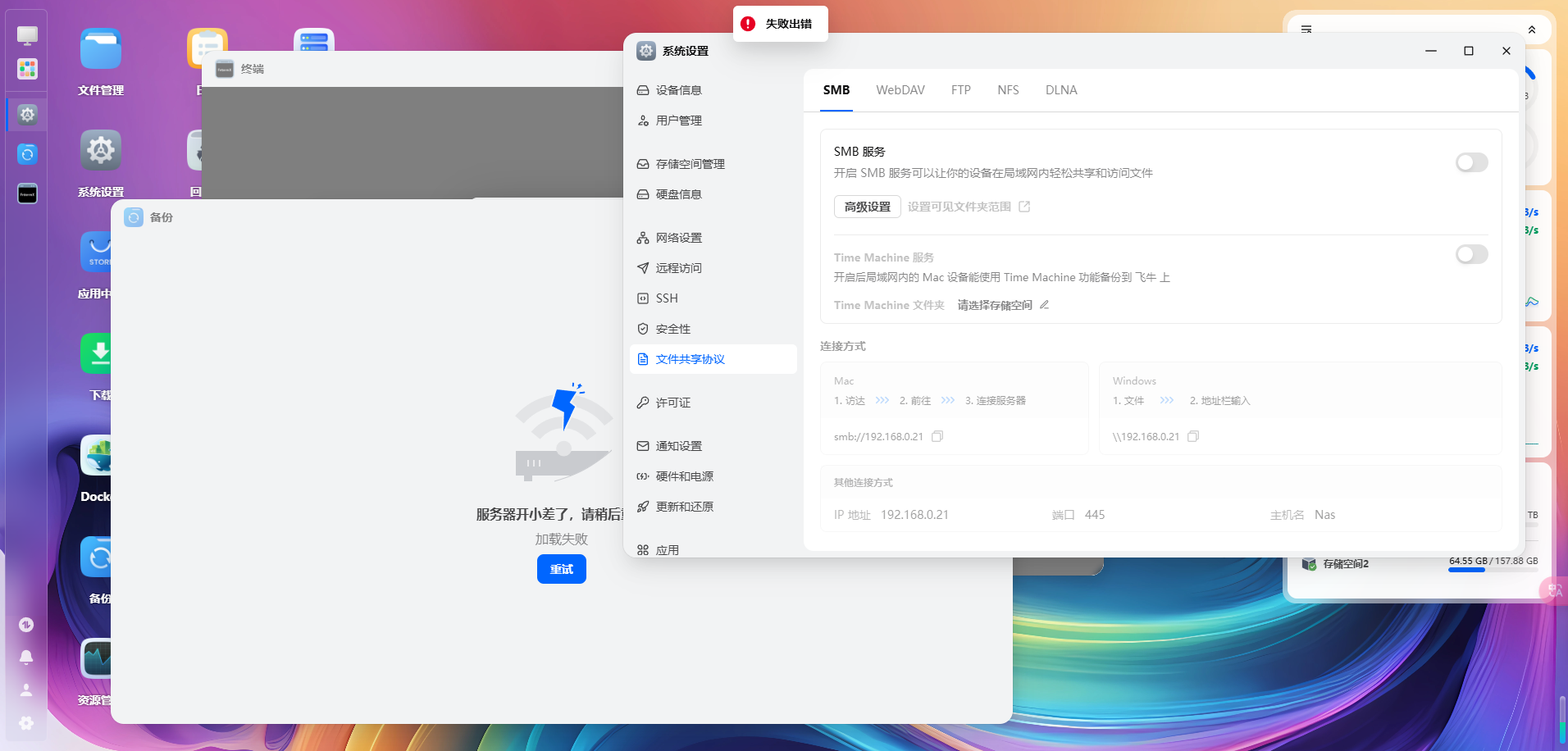1568x751 pixels.
Task: Click the hostname value Nas
Action: pyautogui.click(x=1324, y=515)
